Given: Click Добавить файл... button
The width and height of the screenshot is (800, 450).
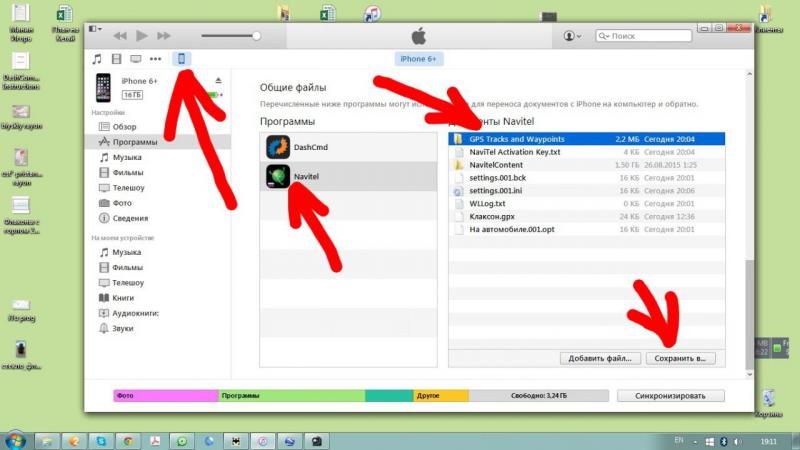Looking at the screenshot, I should pos(600,359).
